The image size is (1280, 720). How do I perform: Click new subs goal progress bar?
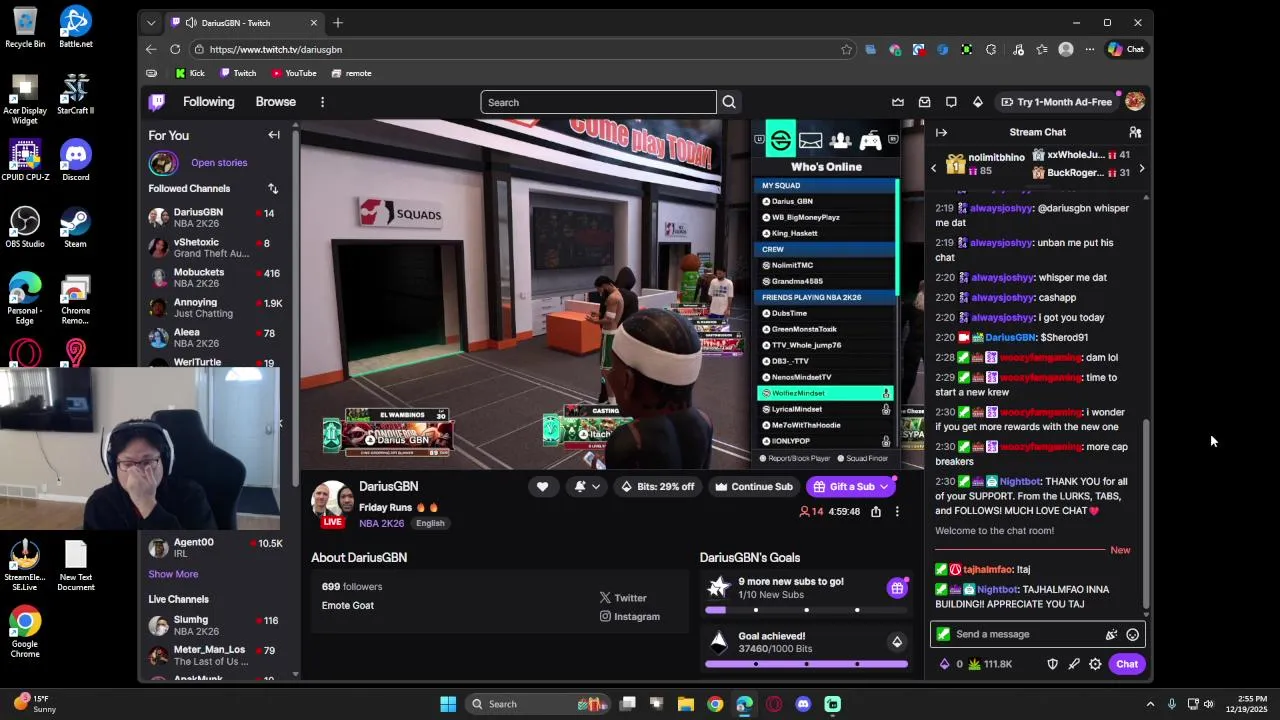click(806, 610)
